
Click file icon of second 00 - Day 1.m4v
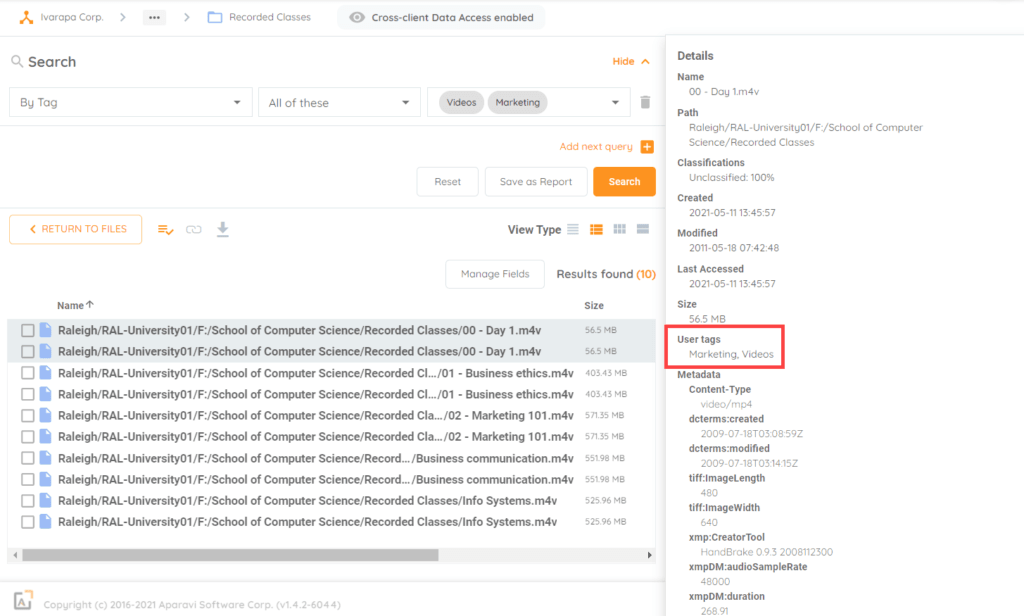click(45, 351)
